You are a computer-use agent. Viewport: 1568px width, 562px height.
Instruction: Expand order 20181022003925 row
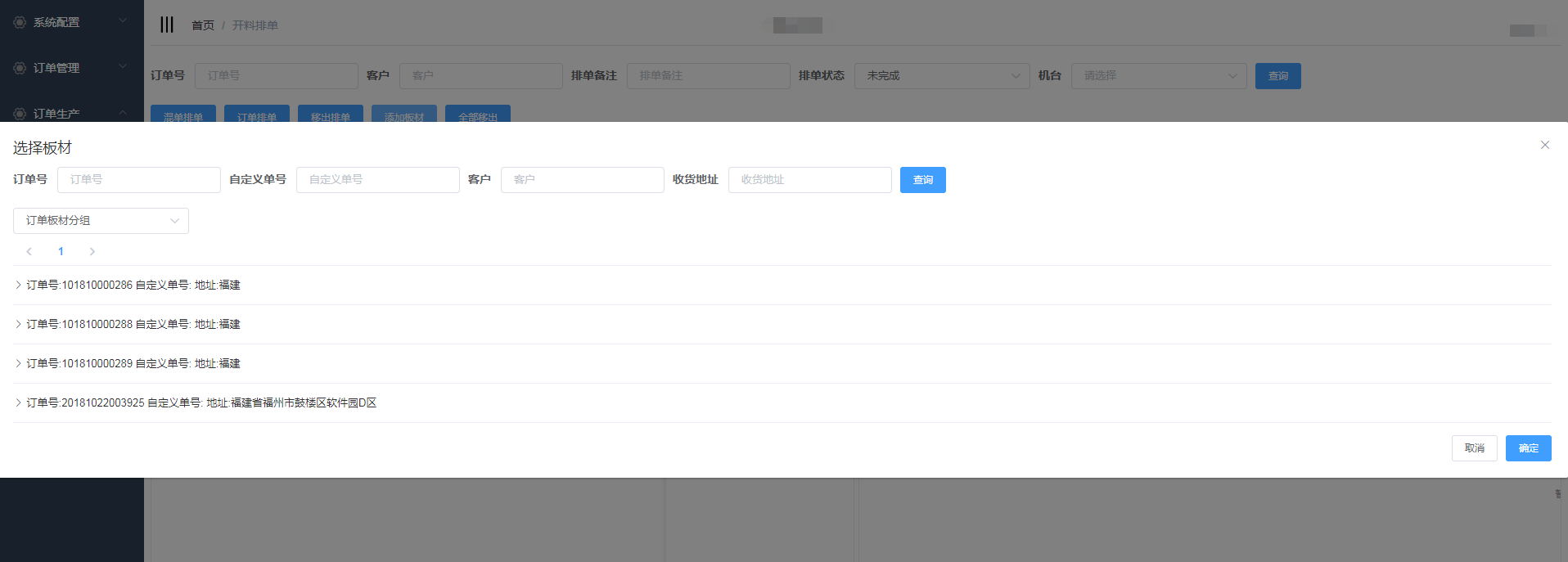tap(19, 402)
